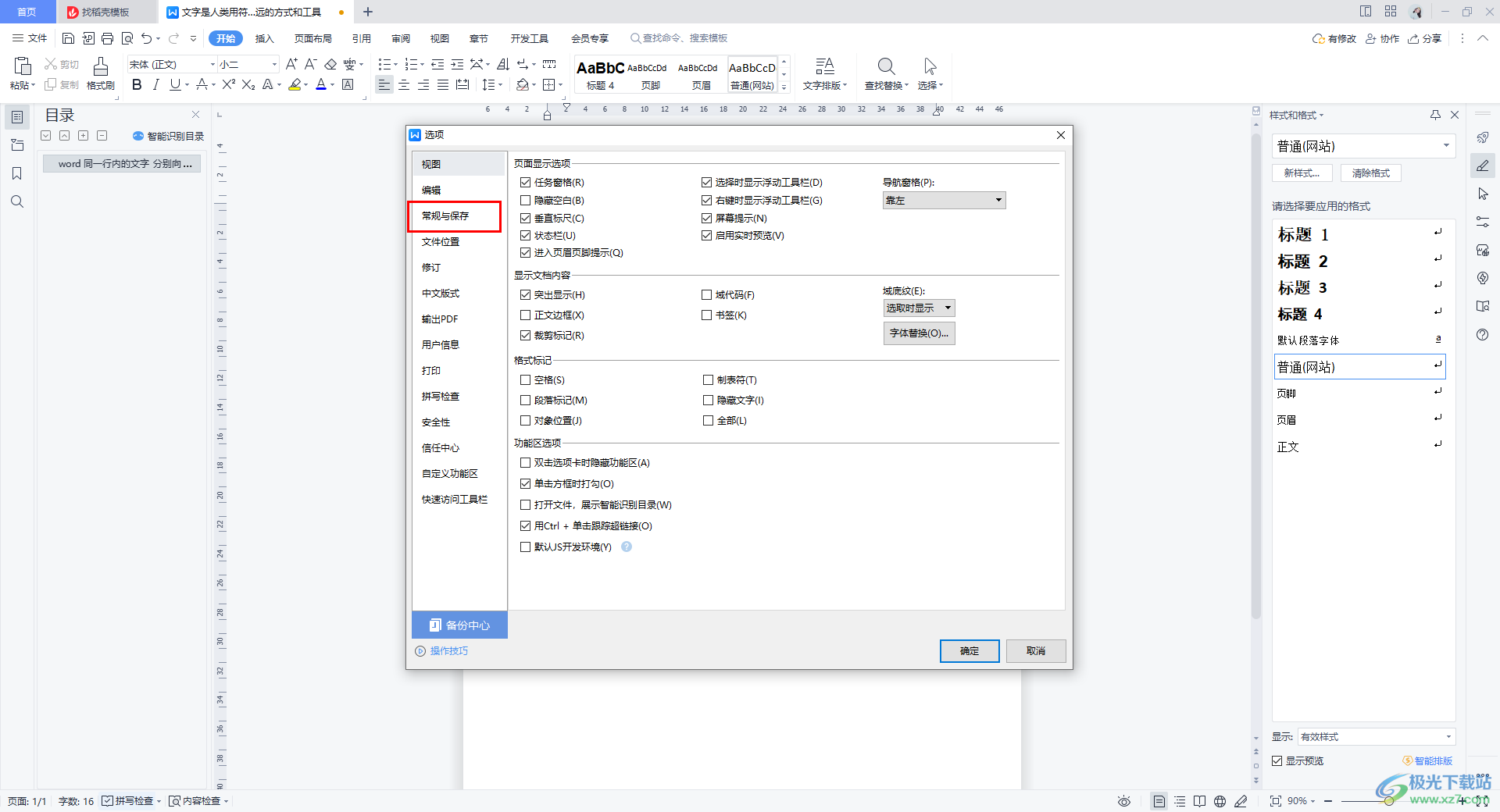Open the 显示 有效样式 dropdown
1500x812 pixels.
point(1376,736)
